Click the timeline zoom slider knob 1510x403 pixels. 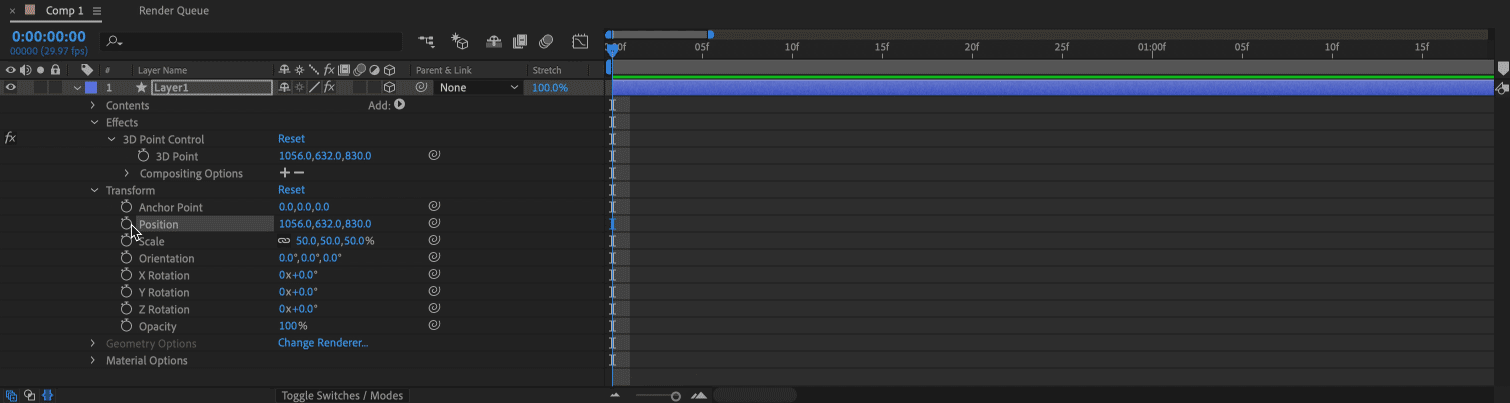tap(676, 396)
